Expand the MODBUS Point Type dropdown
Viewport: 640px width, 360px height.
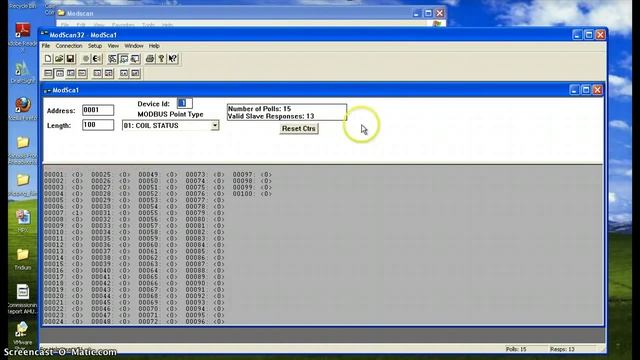pos(215,125)
